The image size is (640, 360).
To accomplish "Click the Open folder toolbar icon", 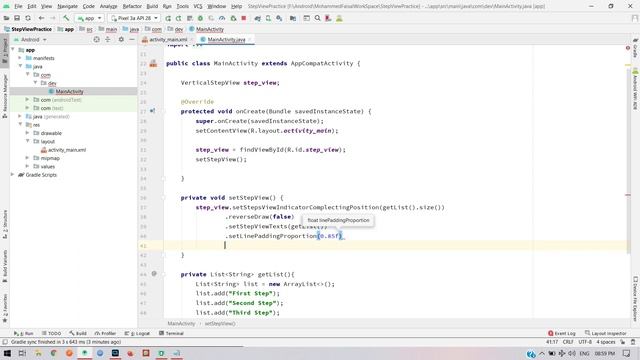I will pos(6,18).
